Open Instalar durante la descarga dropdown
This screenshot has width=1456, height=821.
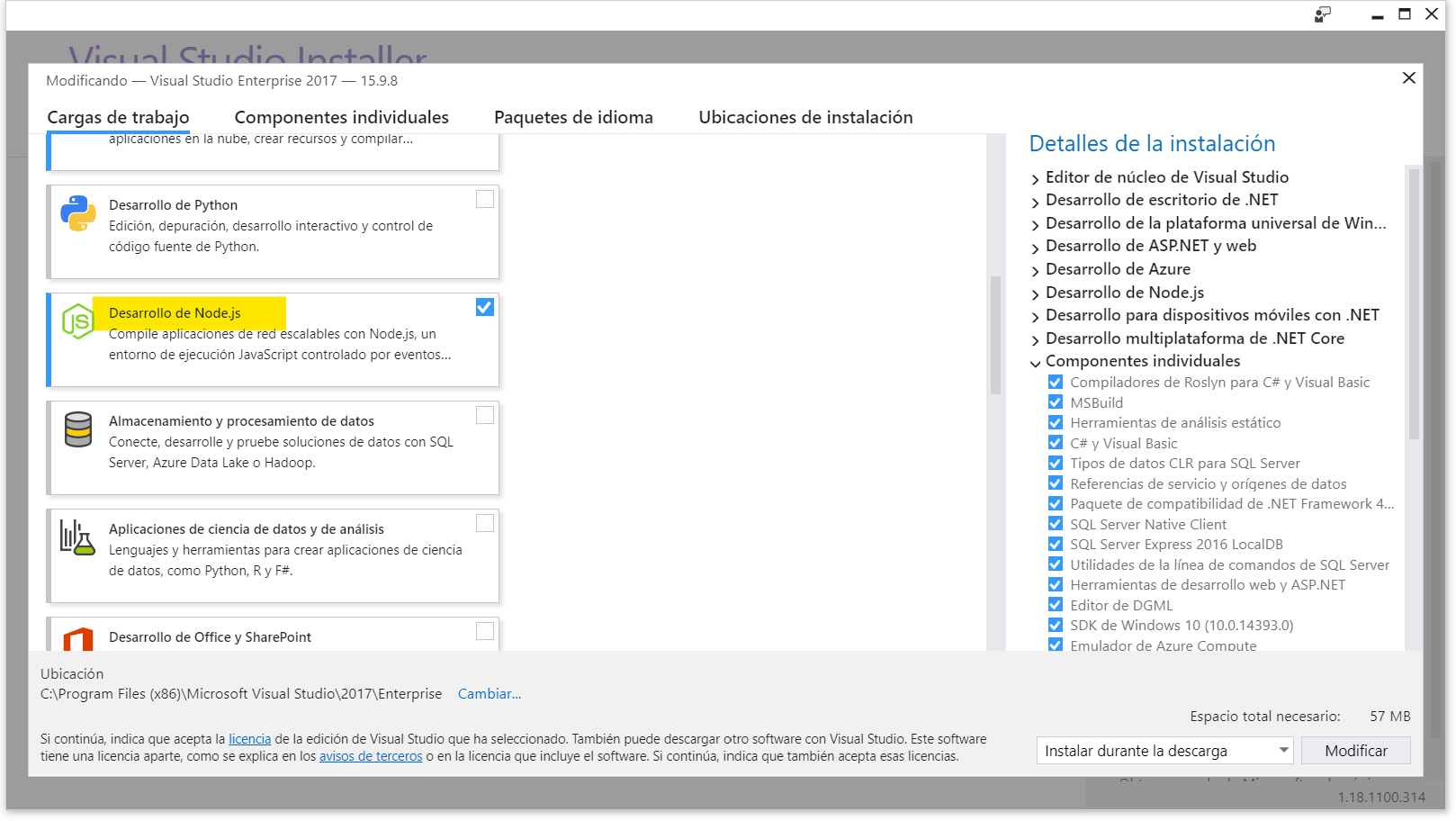(x=1164, y=751)
